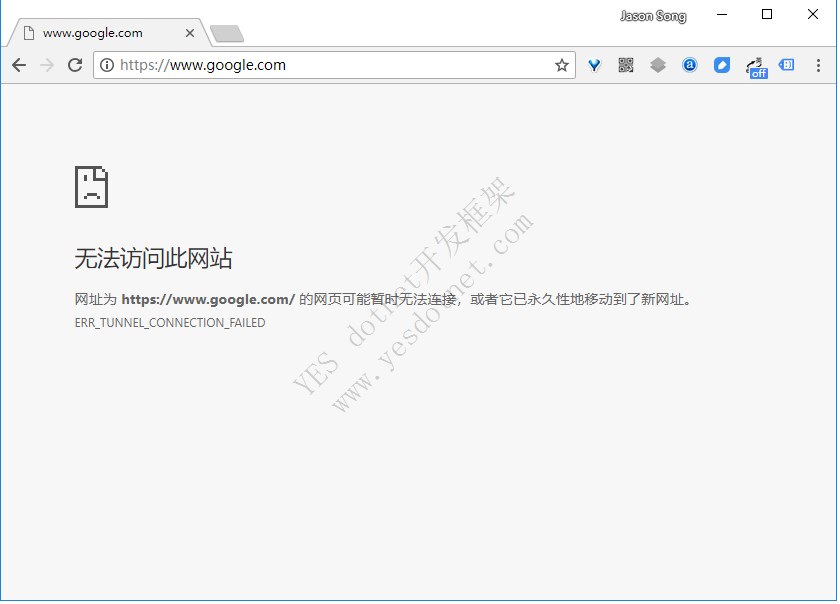
Task: Open the blue code-tag extension icon
Action: [786, 65]
